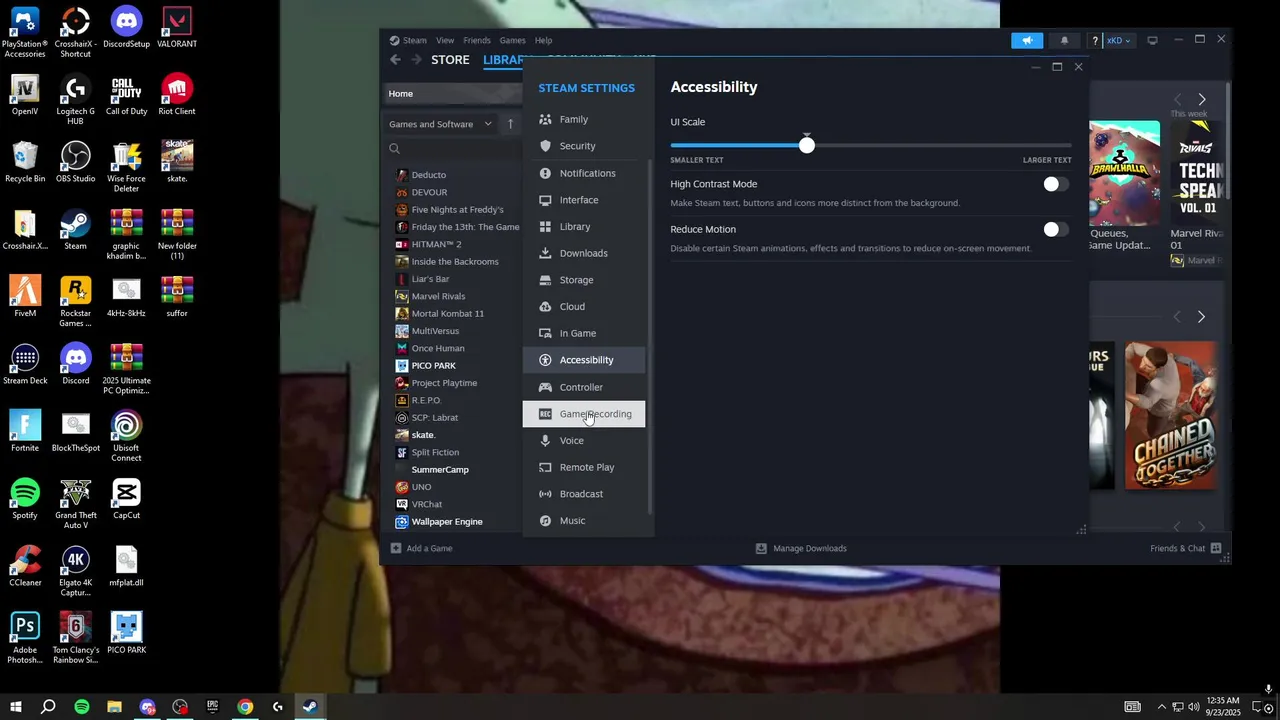Click the Steam back navigation arrow

click(395, 60)
